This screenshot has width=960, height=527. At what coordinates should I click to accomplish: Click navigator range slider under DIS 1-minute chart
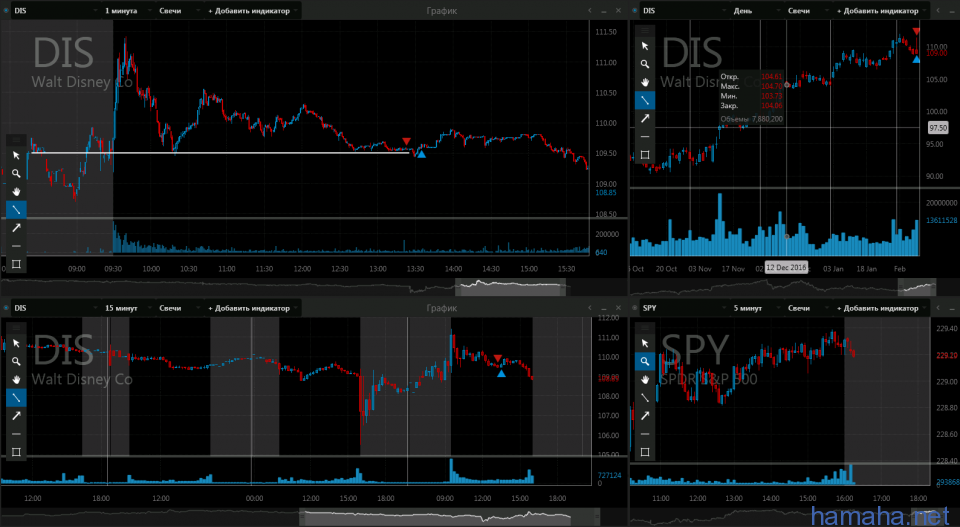[510, 286]
